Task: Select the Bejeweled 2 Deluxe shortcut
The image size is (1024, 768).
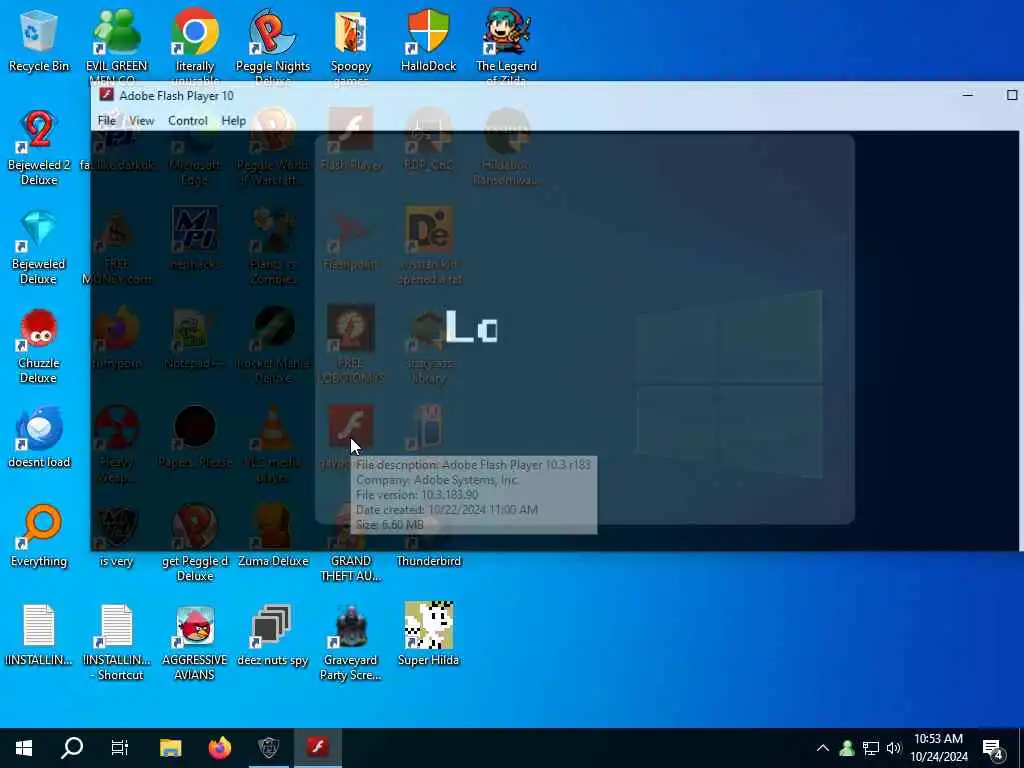Action: (x=39, y=148)
